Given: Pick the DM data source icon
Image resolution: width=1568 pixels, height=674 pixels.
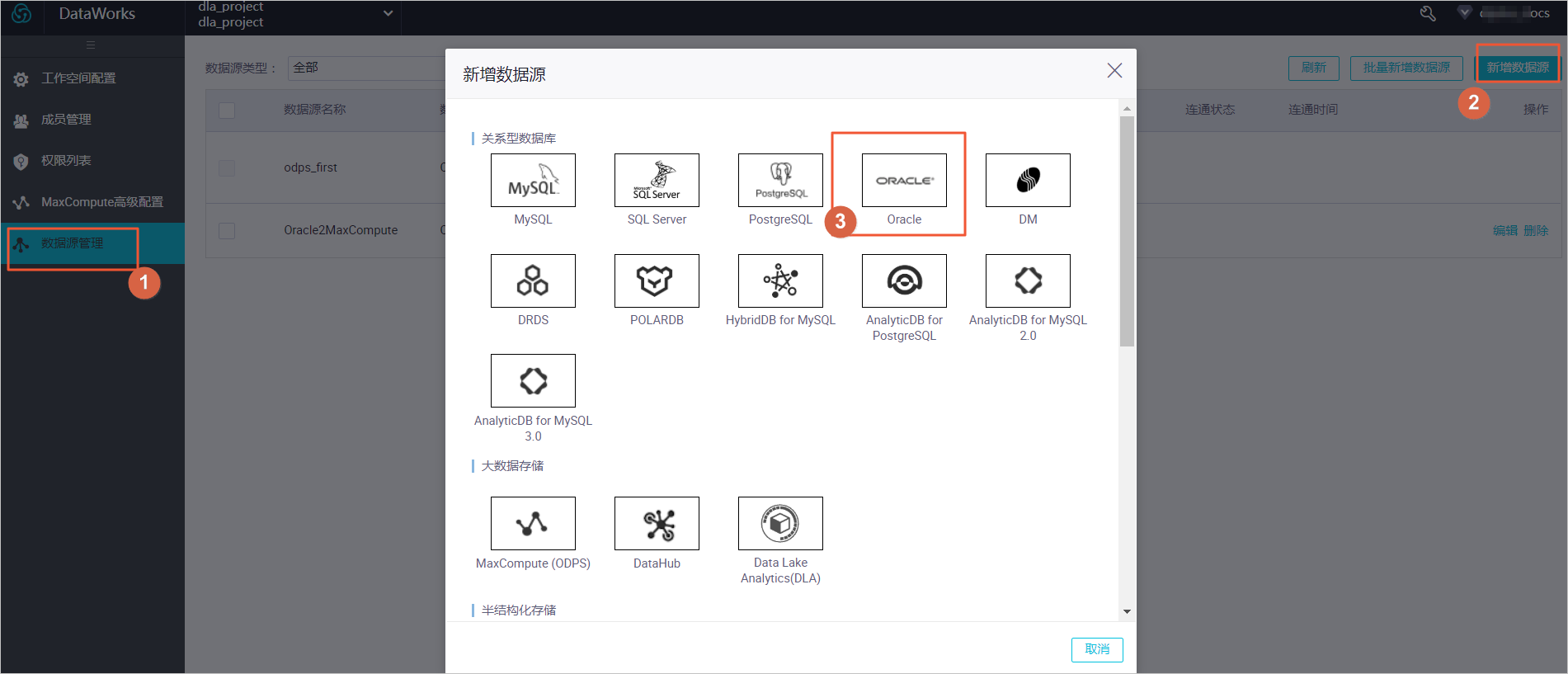Looking at the screenshot, I should coord(1028,180).
